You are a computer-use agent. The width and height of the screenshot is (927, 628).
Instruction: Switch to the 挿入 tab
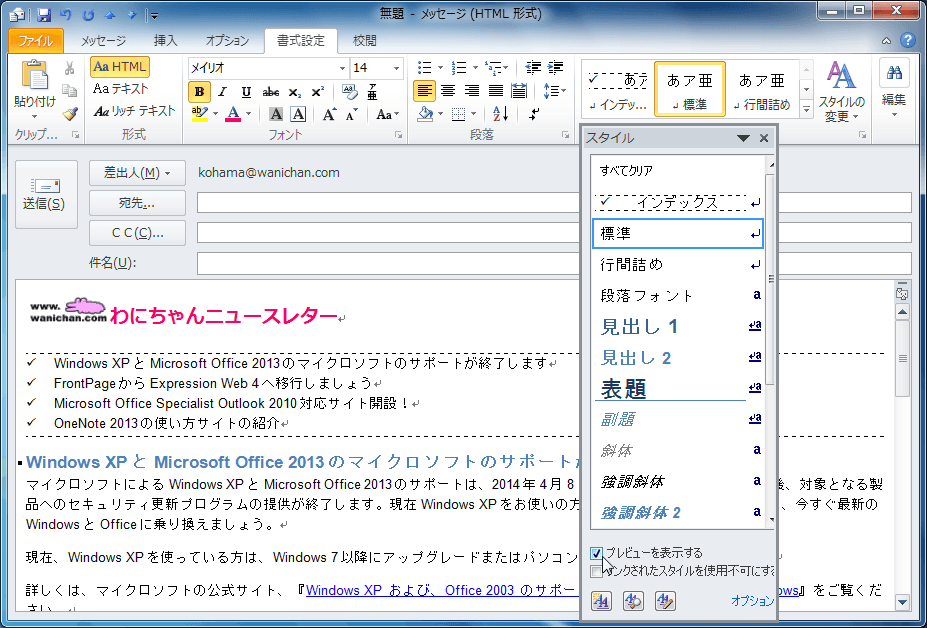pos(166,41)
